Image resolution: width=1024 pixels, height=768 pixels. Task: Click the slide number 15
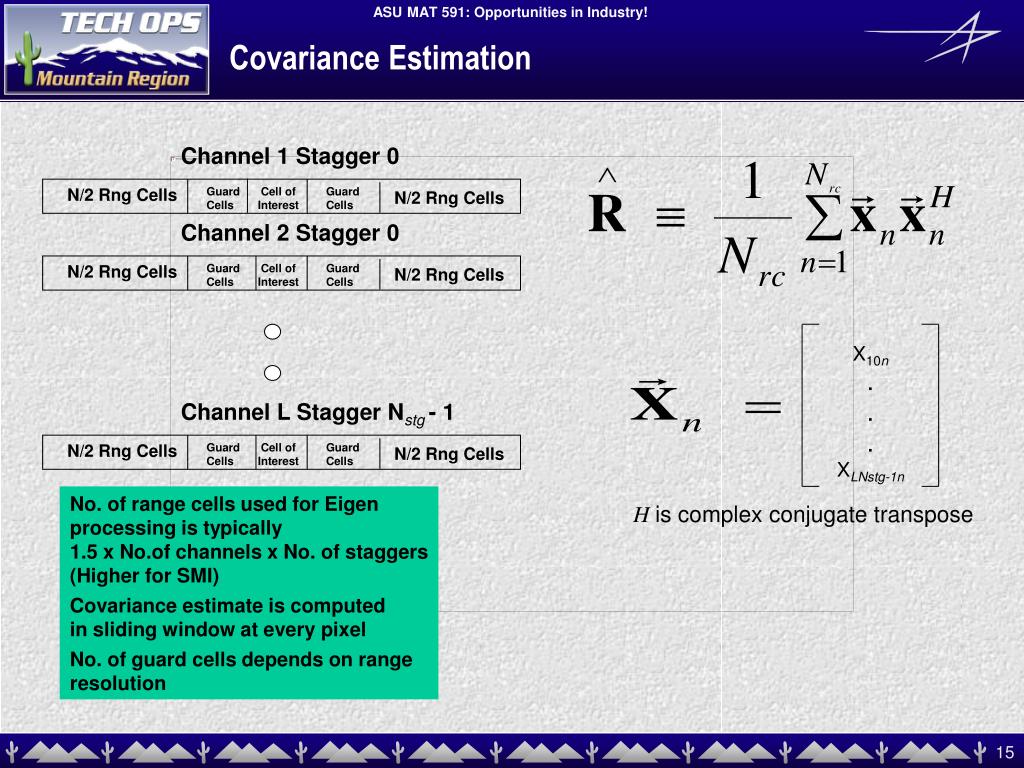tap(1005, 752)
